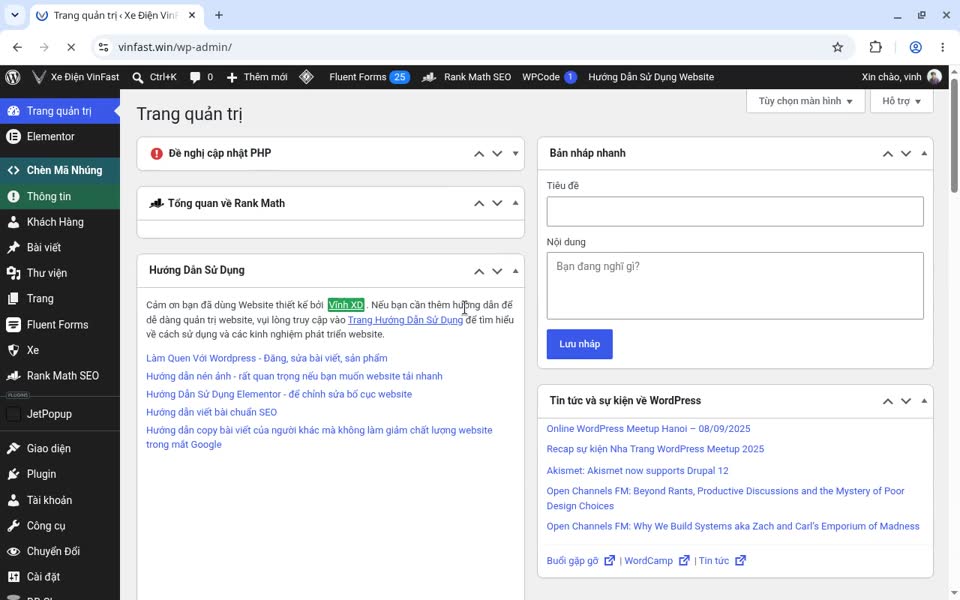This screenshot has width=960, height=600.
Task: Open the WordPress logo menu
Action: [x=13, y=77]
